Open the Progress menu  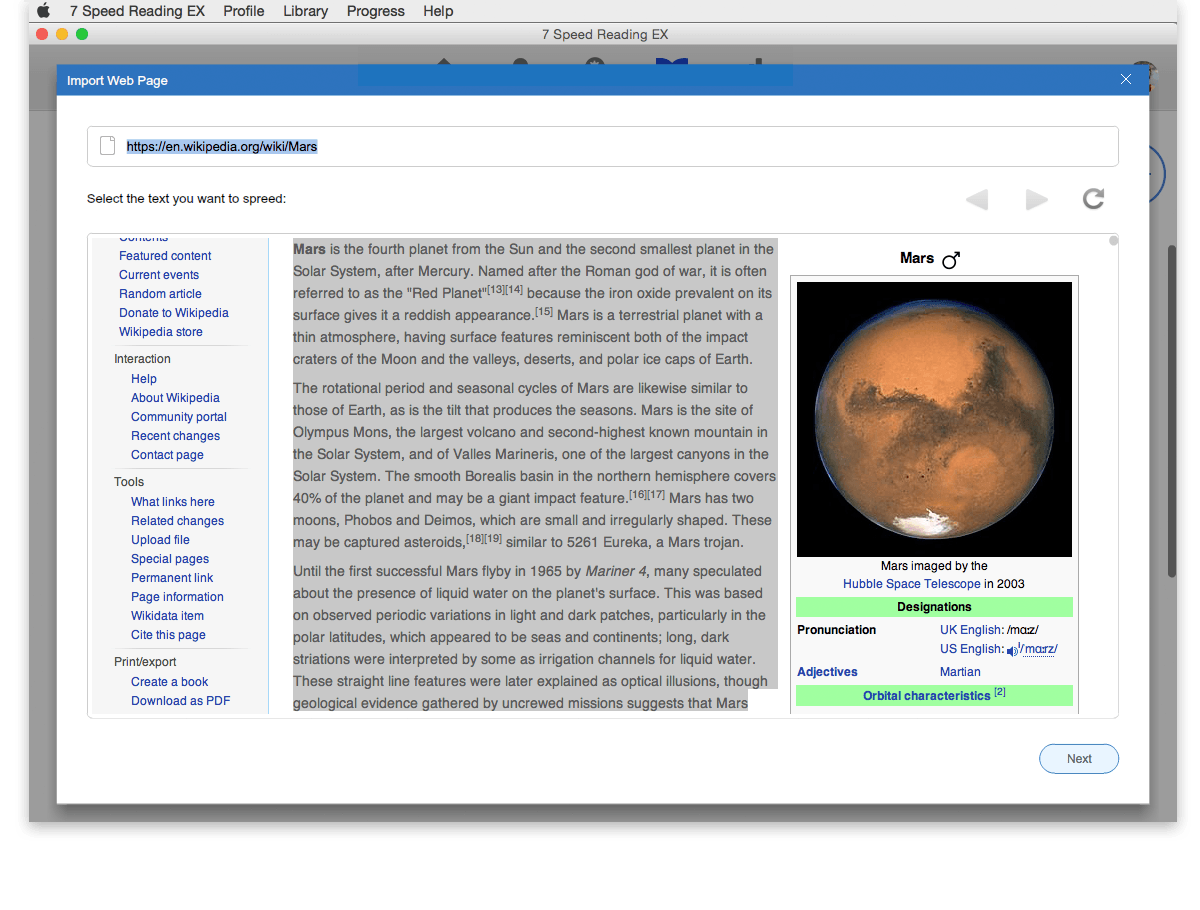coord(375,11)
